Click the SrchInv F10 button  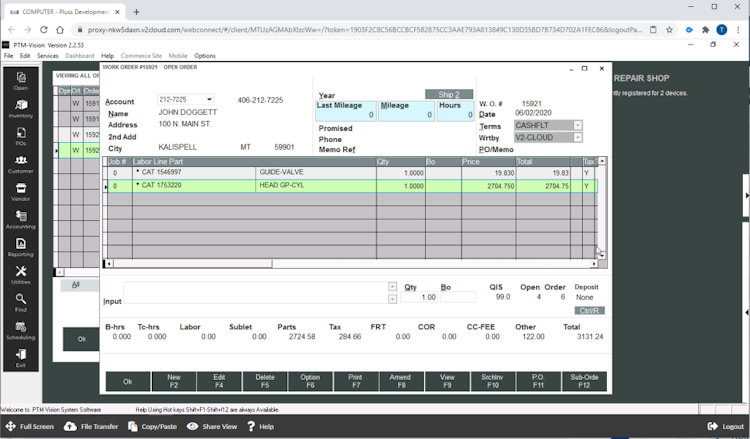[x=493, y=382]
